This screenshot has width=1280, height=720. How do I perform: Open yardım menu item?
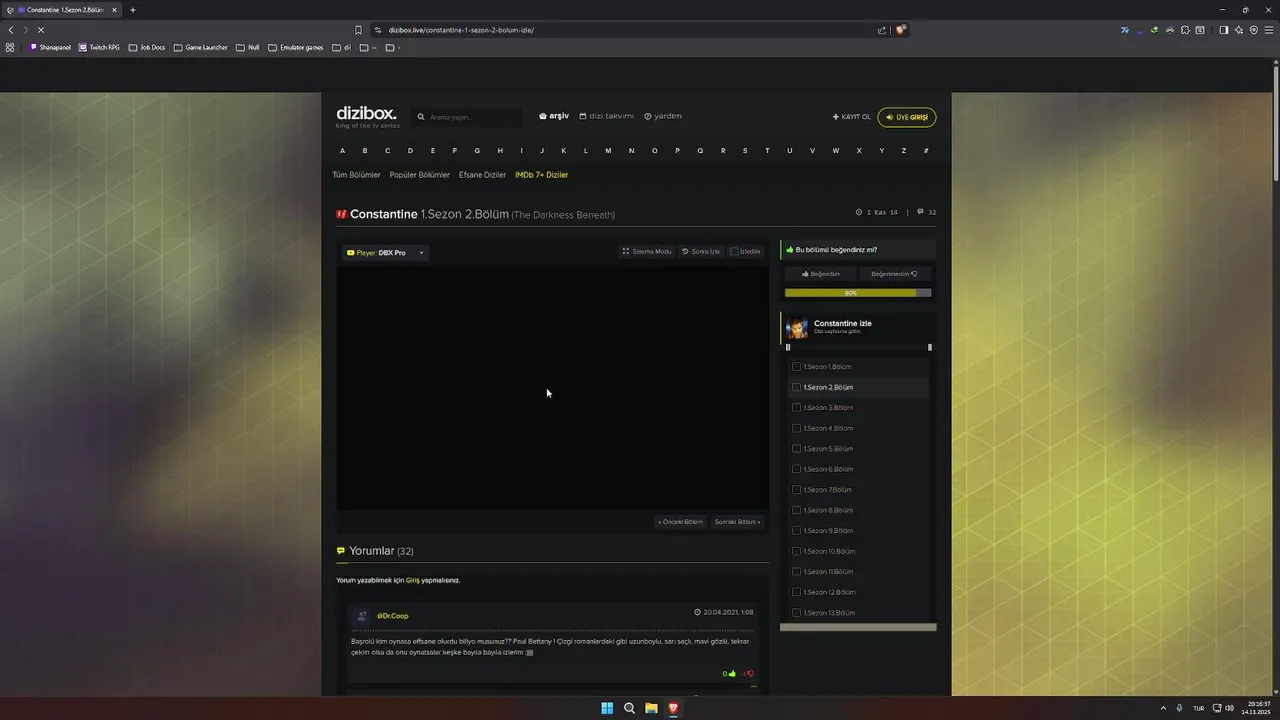(663, 116)
